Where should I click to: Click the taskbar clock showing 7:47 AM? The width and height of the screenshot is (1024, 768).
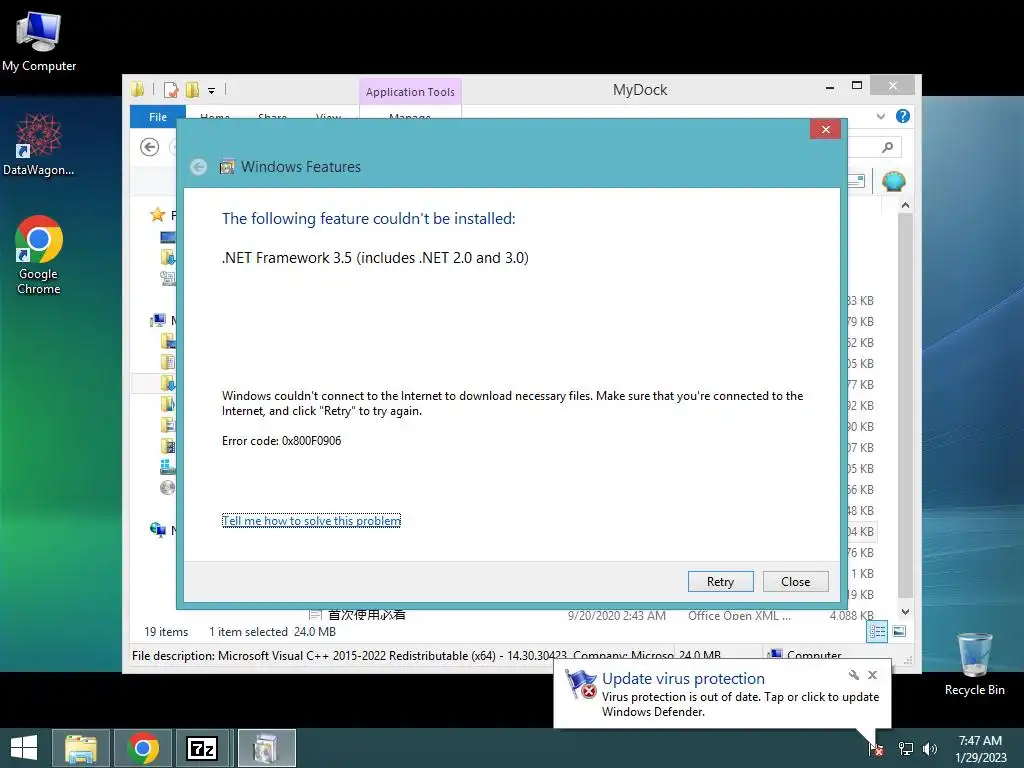(980, 748)
